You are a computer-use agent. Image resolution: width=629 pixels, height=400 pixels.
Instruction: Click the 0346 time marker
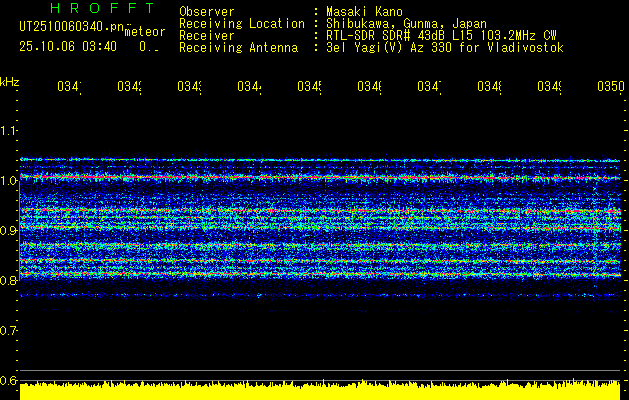tap(369, 87)
